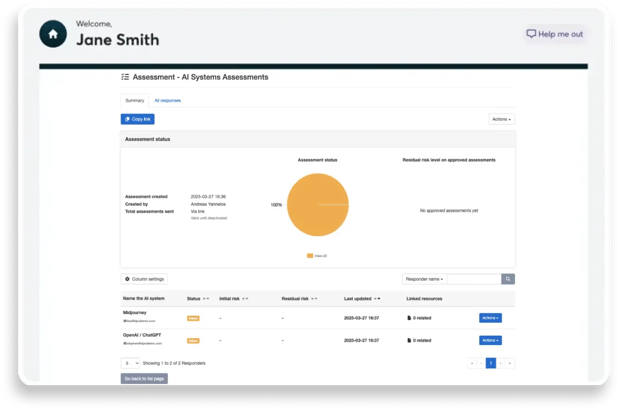The width and height of the screenshot is (620, 410).
Task: Click the Assessment status panel header
Action: pos(318,139)
